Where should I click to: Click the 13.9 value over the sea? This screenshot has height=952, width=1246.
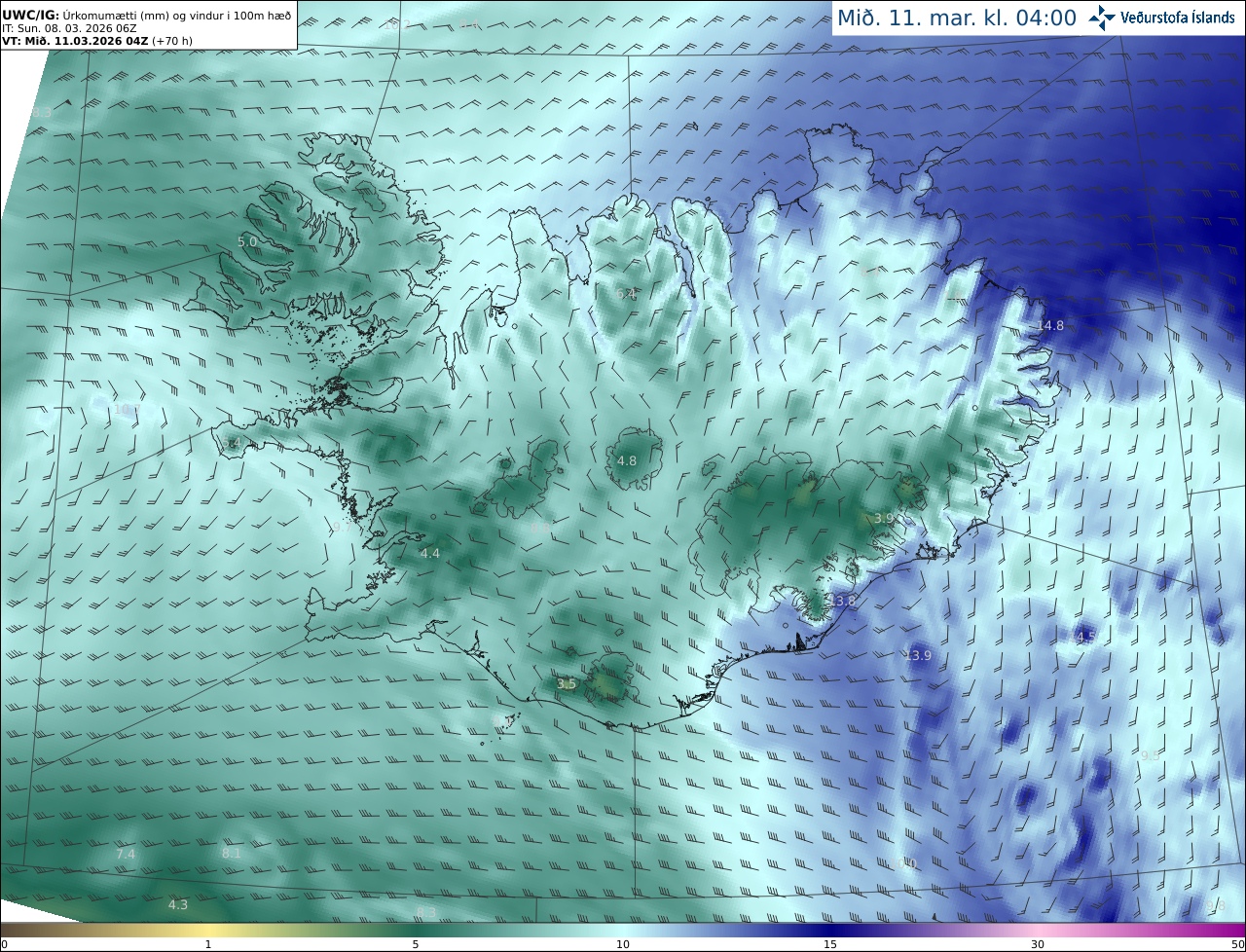point(918,656)
